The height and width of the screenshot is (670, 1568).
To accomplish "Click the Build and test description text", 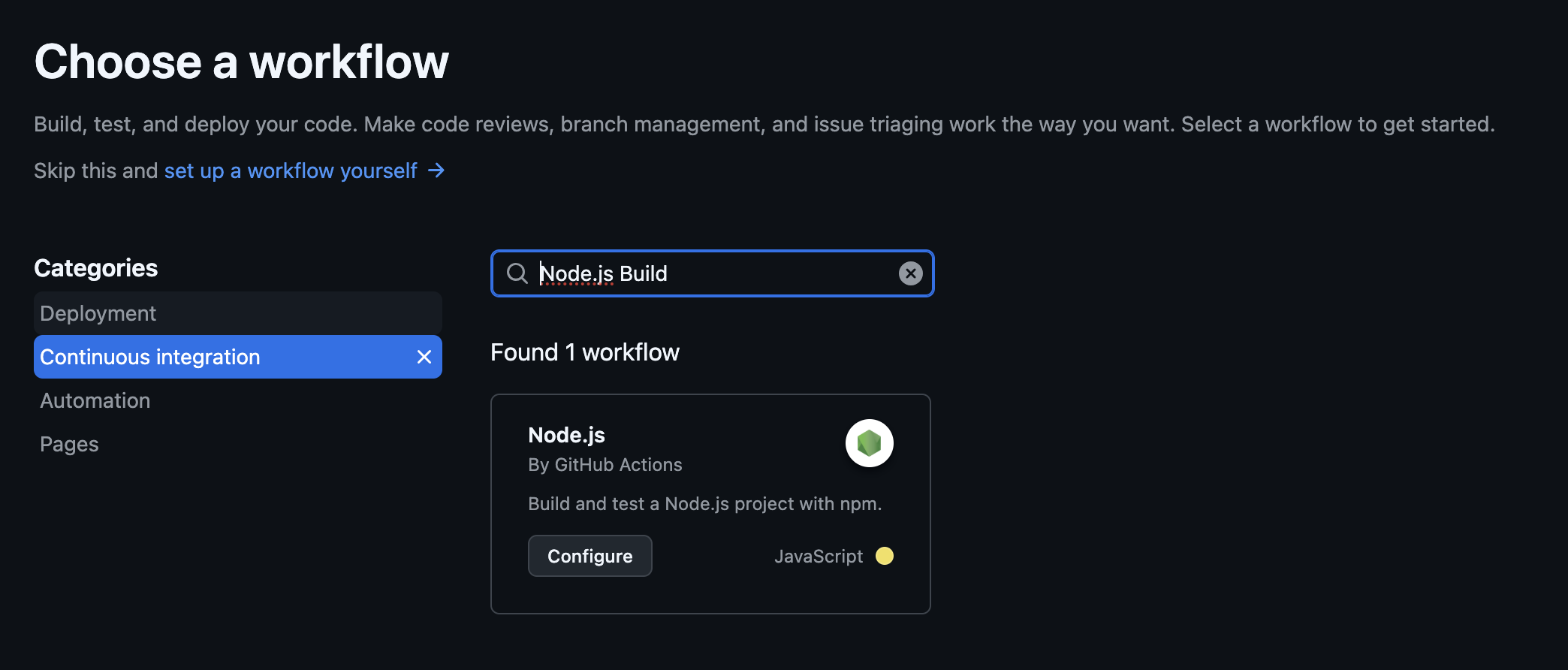I will point(704,503).
